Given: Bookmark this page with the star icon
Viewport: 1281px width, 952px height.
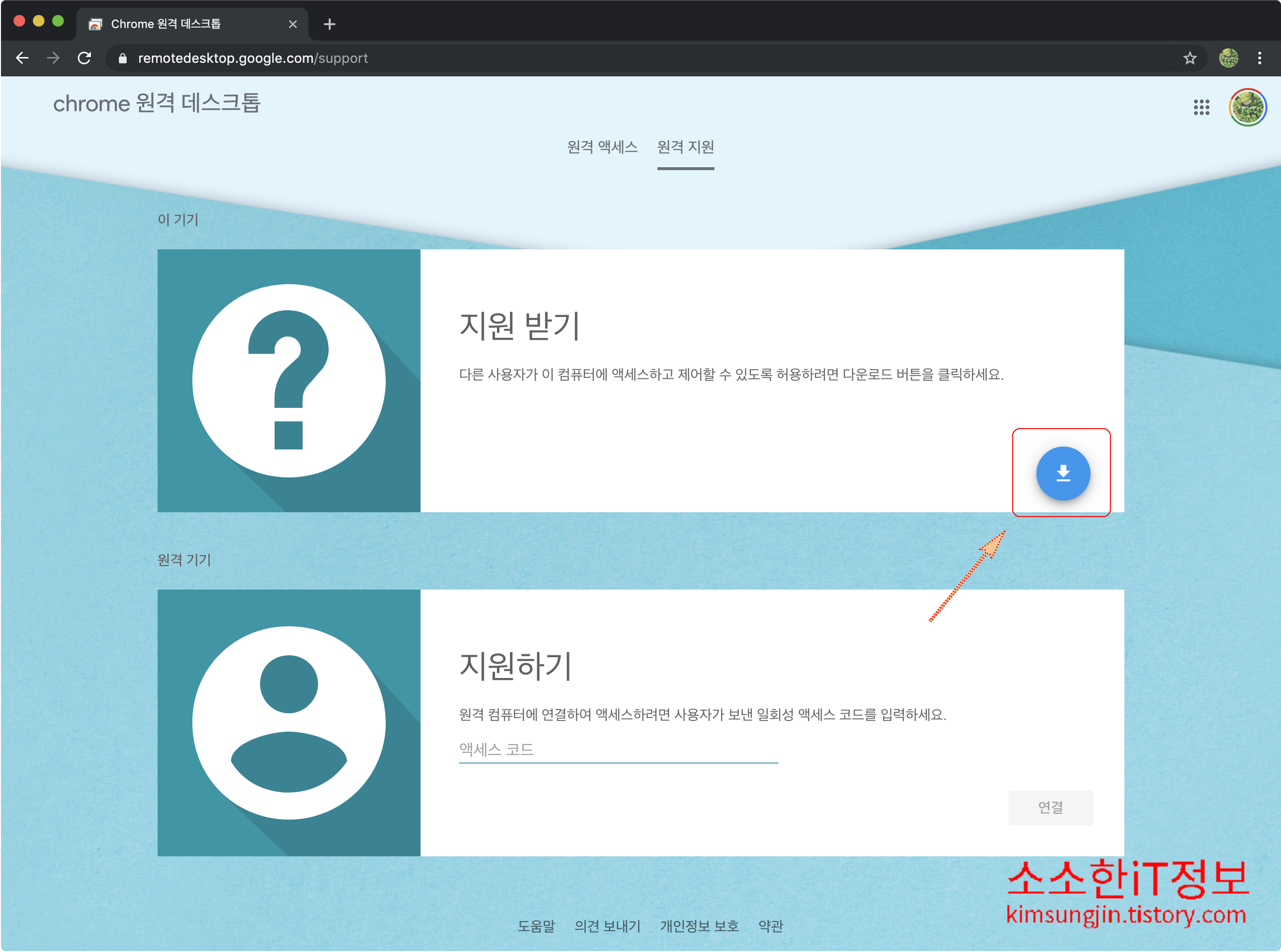Looking at the screenshot, I should [1189, 58].
